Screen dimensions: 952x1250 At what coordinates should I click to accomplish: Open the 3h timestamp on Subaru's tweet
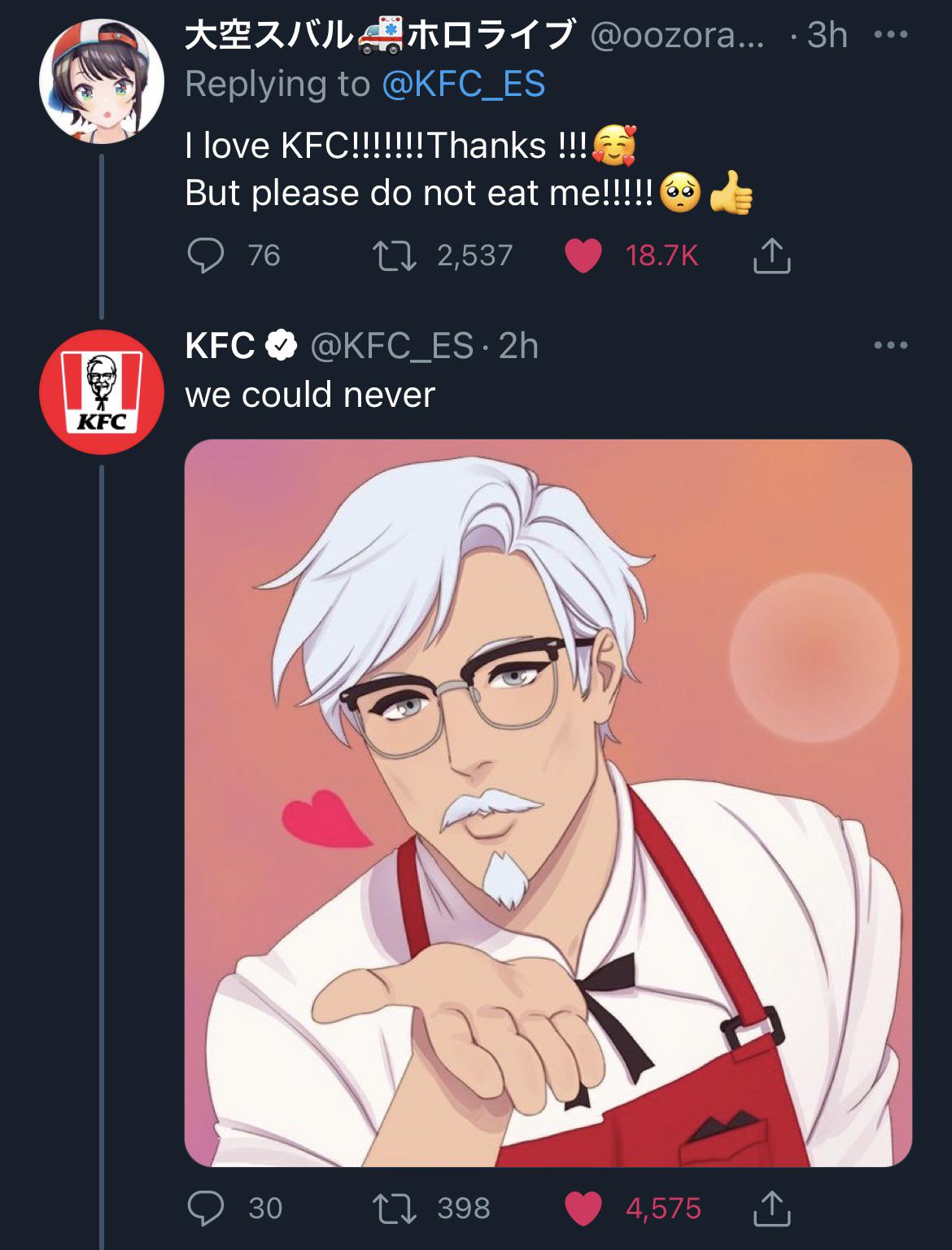[x=827, y=36]
